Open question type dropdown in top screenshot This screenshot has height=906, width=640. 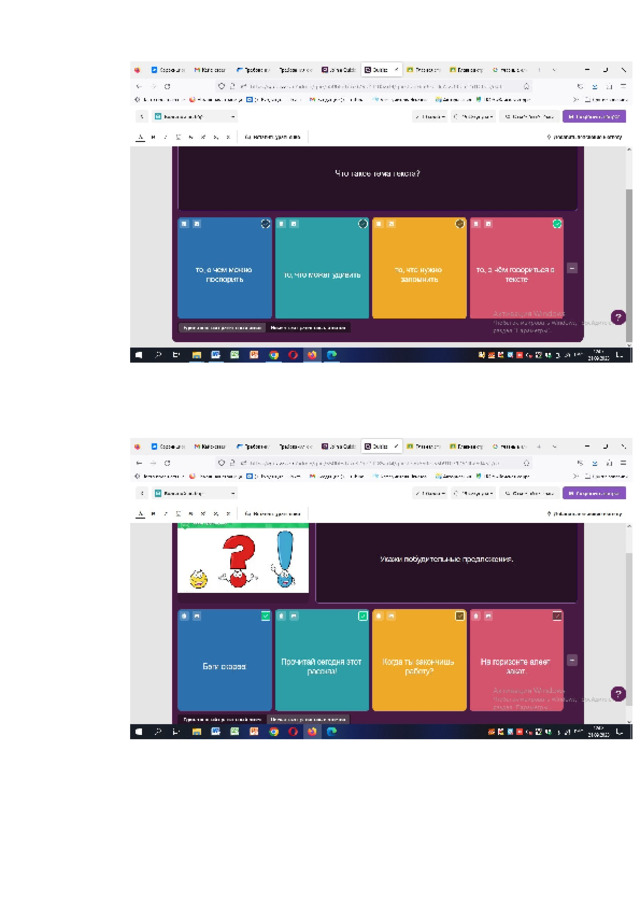tap(195, 117)
